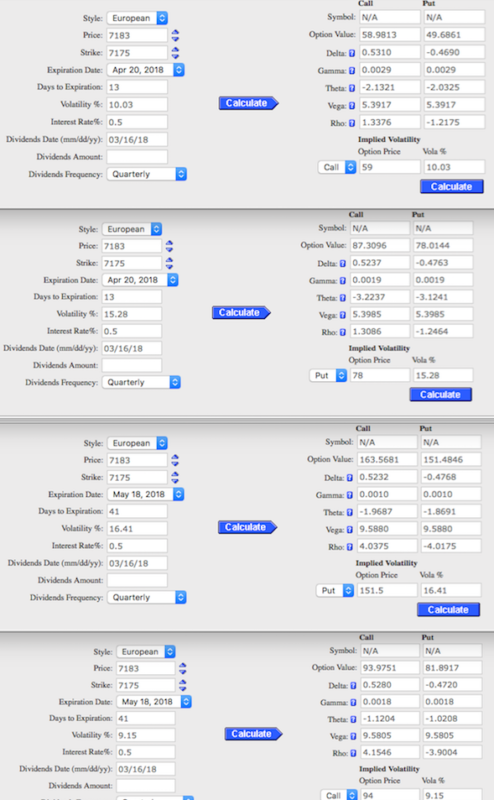Image resolution: width=494 pixels, height=800 pixels.
Task: Open the May 18, 2018 expiration dropdown in fourth calculator
Action: tap(154, 702)
